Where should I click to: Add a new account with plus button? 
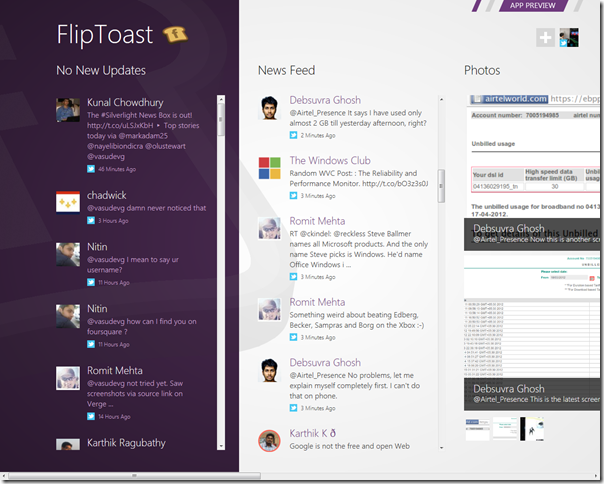pos(545,37)
